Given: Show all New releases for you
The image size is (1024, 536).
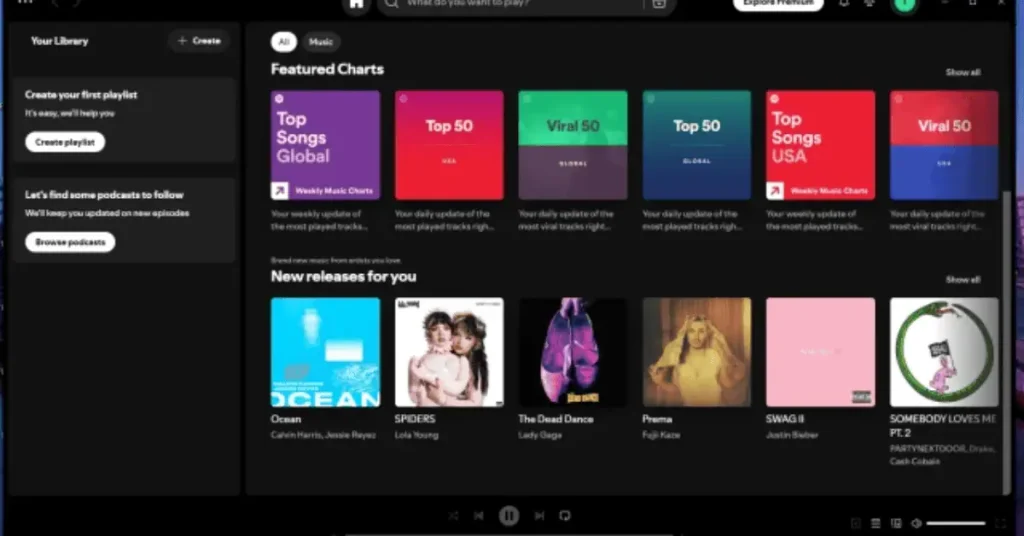Looking at the screenshot, I should point(963,279).
